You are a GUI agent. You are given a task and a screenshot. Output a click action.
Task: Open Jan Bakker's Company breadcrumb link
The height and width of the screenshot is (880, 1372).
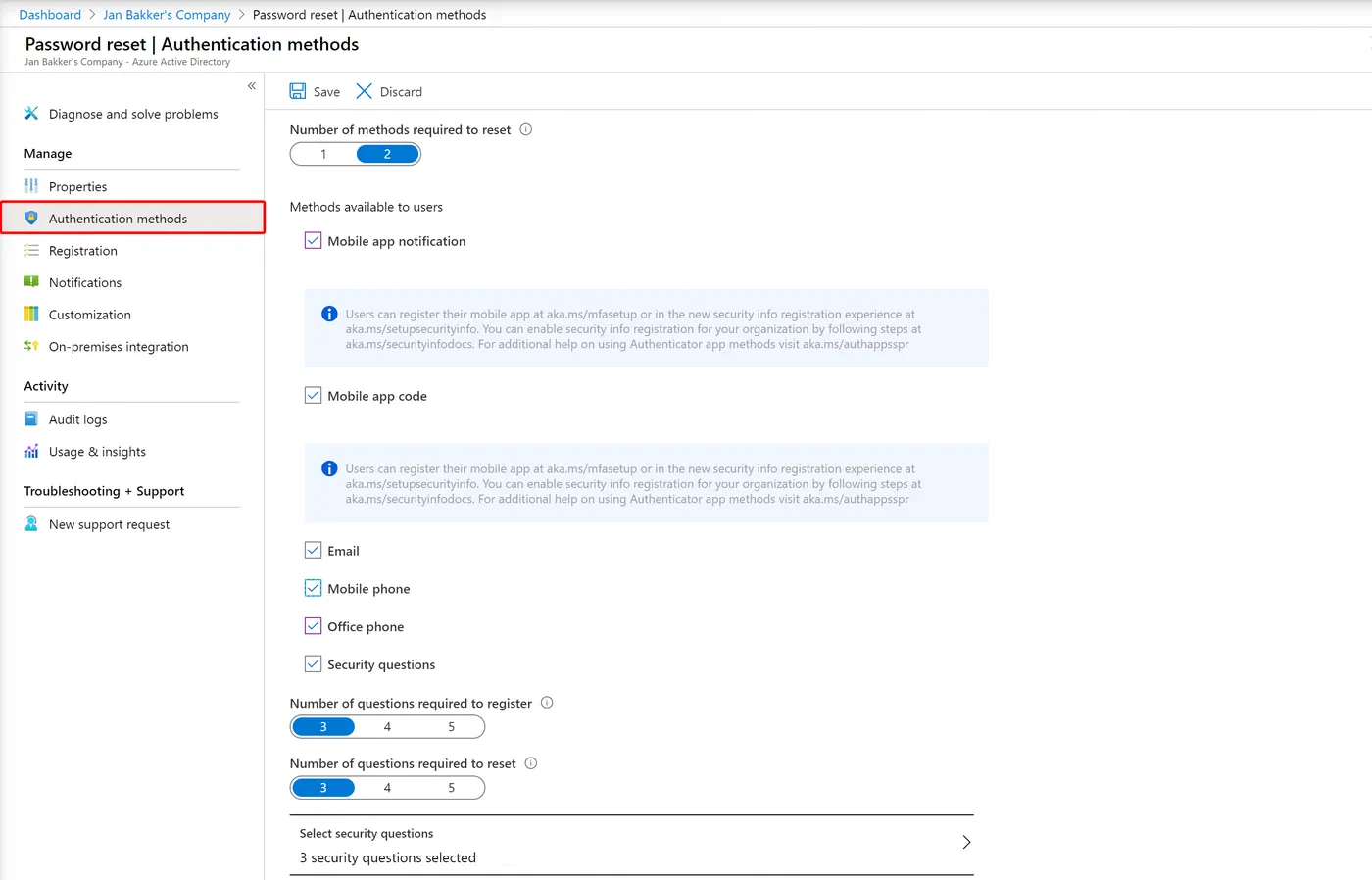(x=167, y=15)
